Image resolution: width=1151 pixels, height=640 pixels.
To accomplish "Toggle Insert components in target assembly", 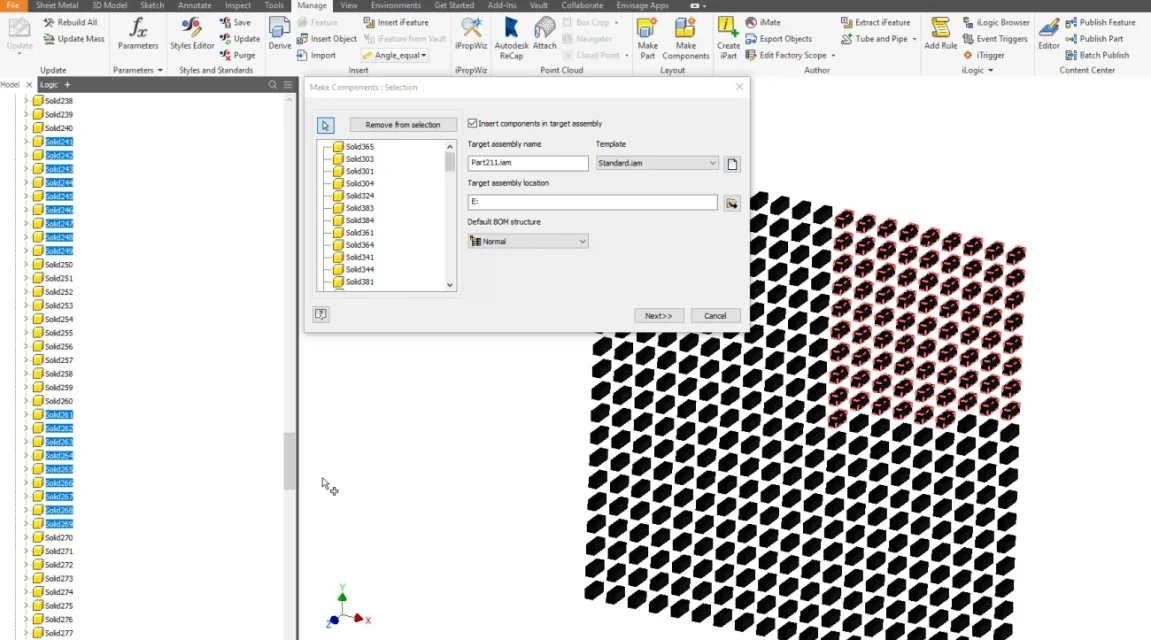I will click(472, 123).
